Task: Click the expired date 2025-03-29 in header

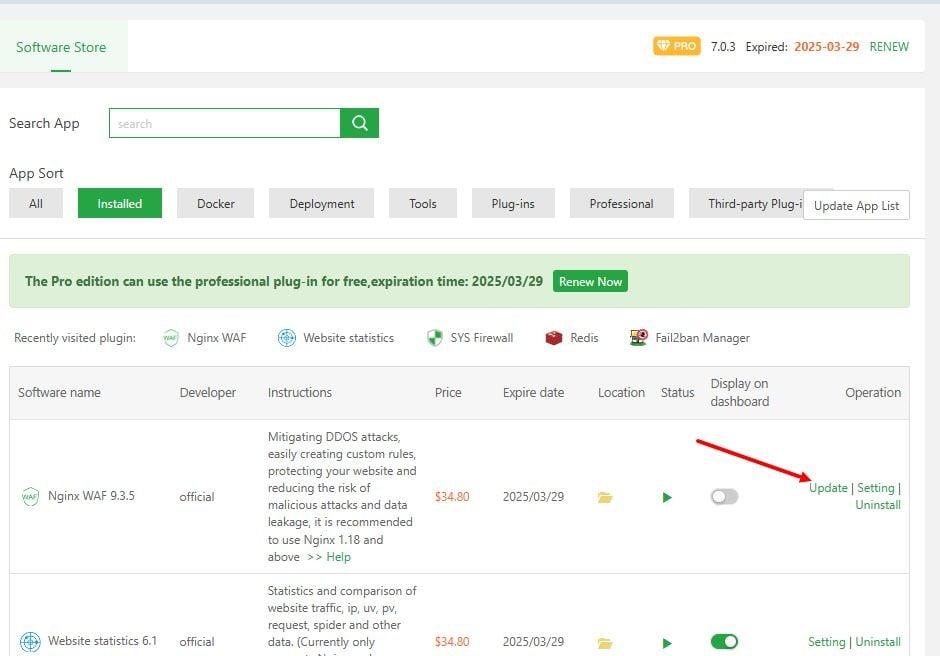Action: [826, 47]
